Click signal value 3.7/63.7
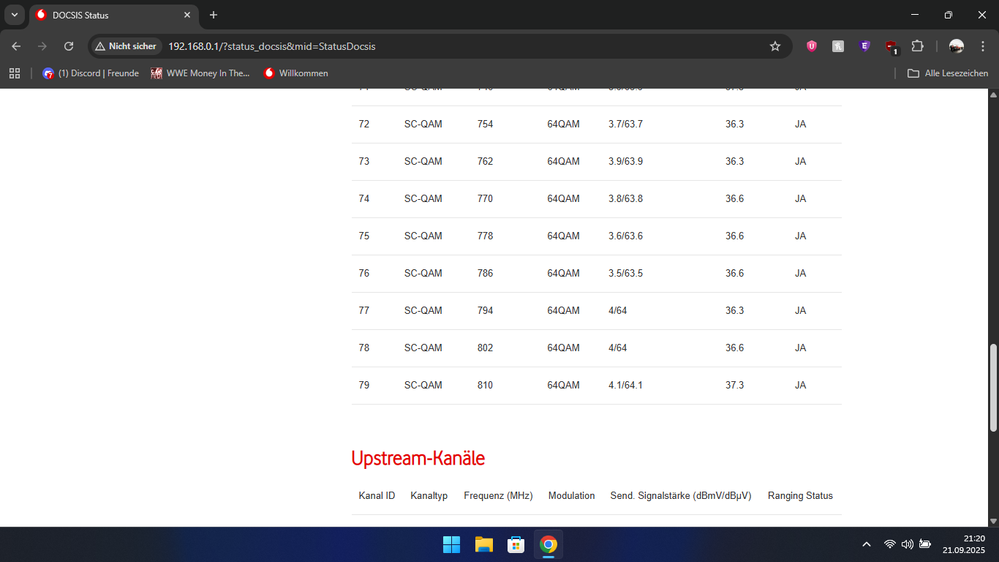Viewport: 999px width, 562px height. (x=625, y=124)
